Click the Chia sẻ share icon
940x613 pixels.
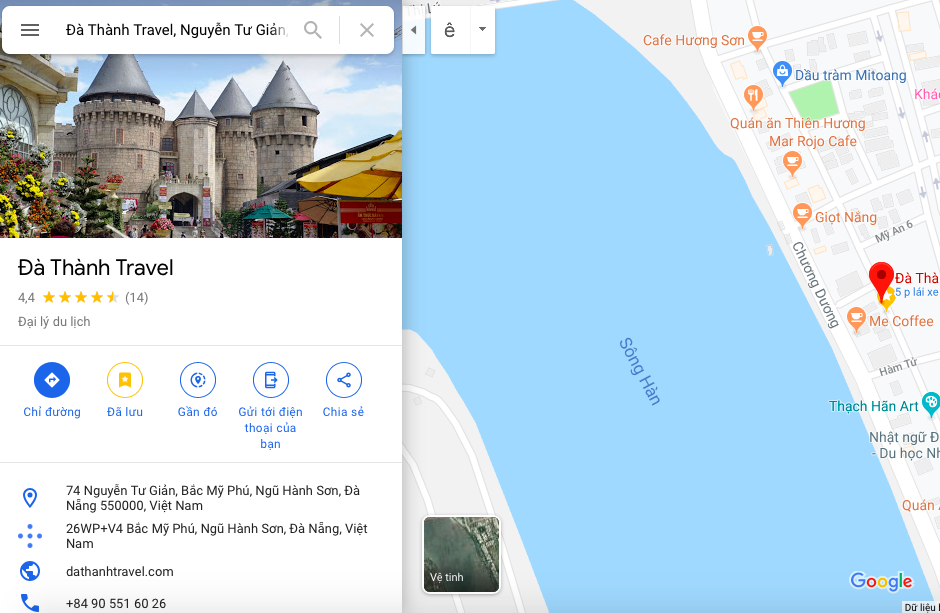pyautogui.click(x=344, y=380)
